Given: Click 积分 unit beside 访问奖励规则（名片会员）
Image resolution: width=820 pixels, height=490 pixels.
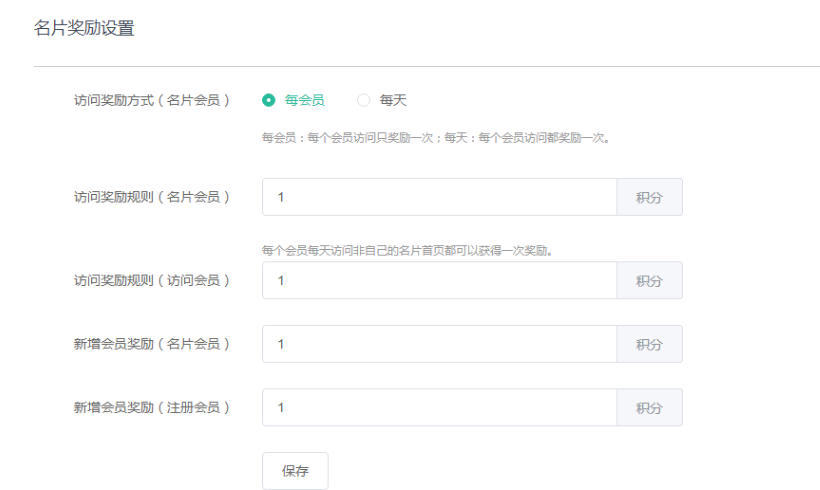Looking at the screenshot, I should coord(649,197).
